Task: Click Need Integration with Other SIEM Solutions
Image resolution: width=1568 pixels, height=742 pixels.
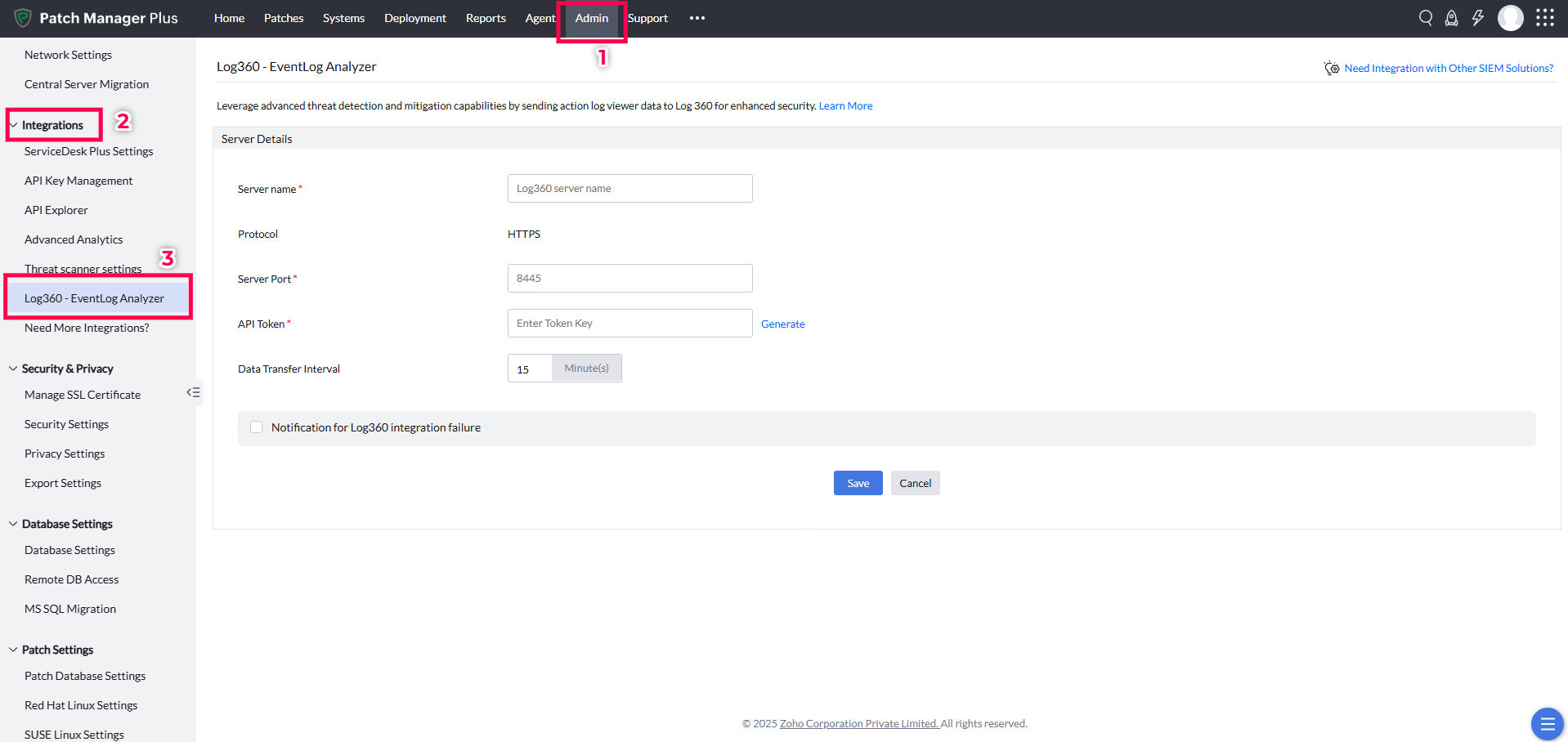Action: [1449, 68]
